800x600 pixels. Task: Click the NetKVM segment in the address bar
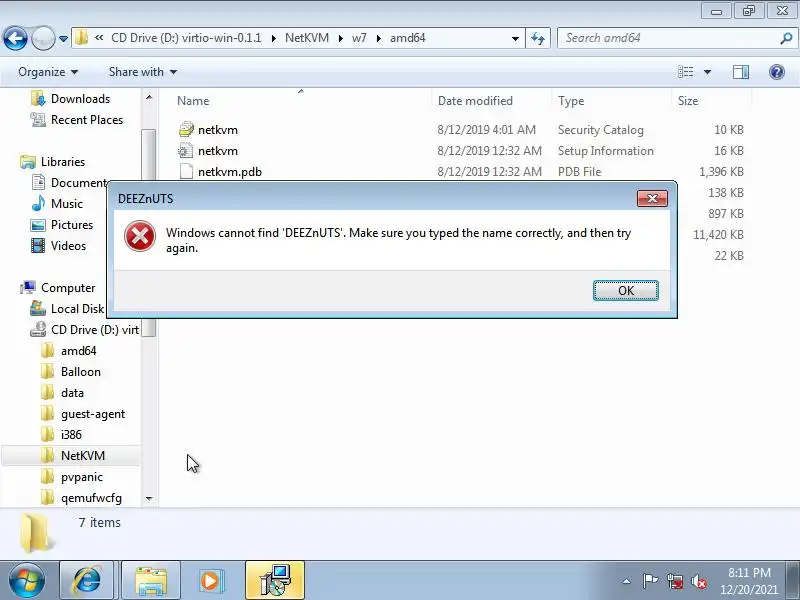307,38
